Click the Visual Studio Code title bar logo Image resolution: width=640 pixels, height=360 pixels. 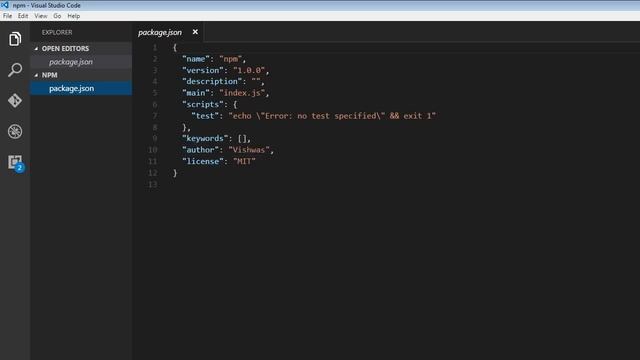coord(5,5)
